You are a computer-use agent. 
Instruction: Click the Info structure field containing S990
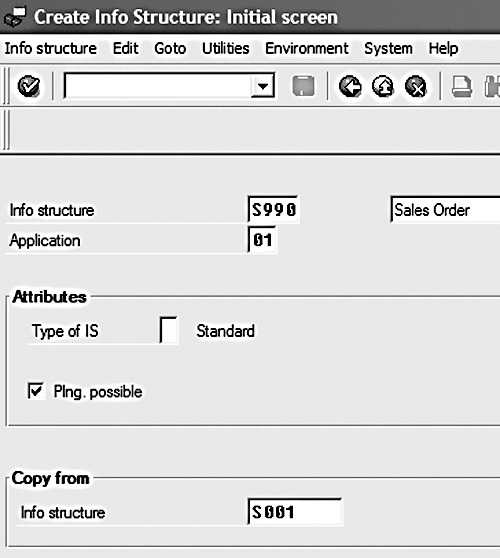(x=273, y=209)
